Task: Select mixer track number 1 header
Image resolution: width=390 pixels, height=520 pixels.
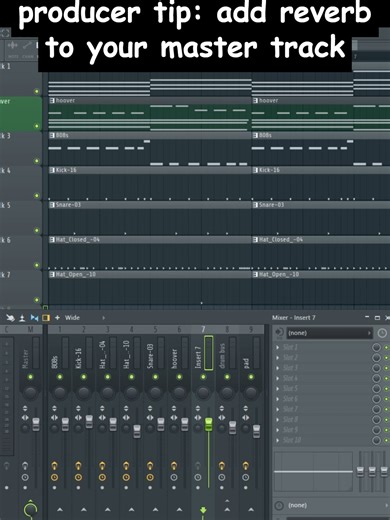Action: [60, 330]
